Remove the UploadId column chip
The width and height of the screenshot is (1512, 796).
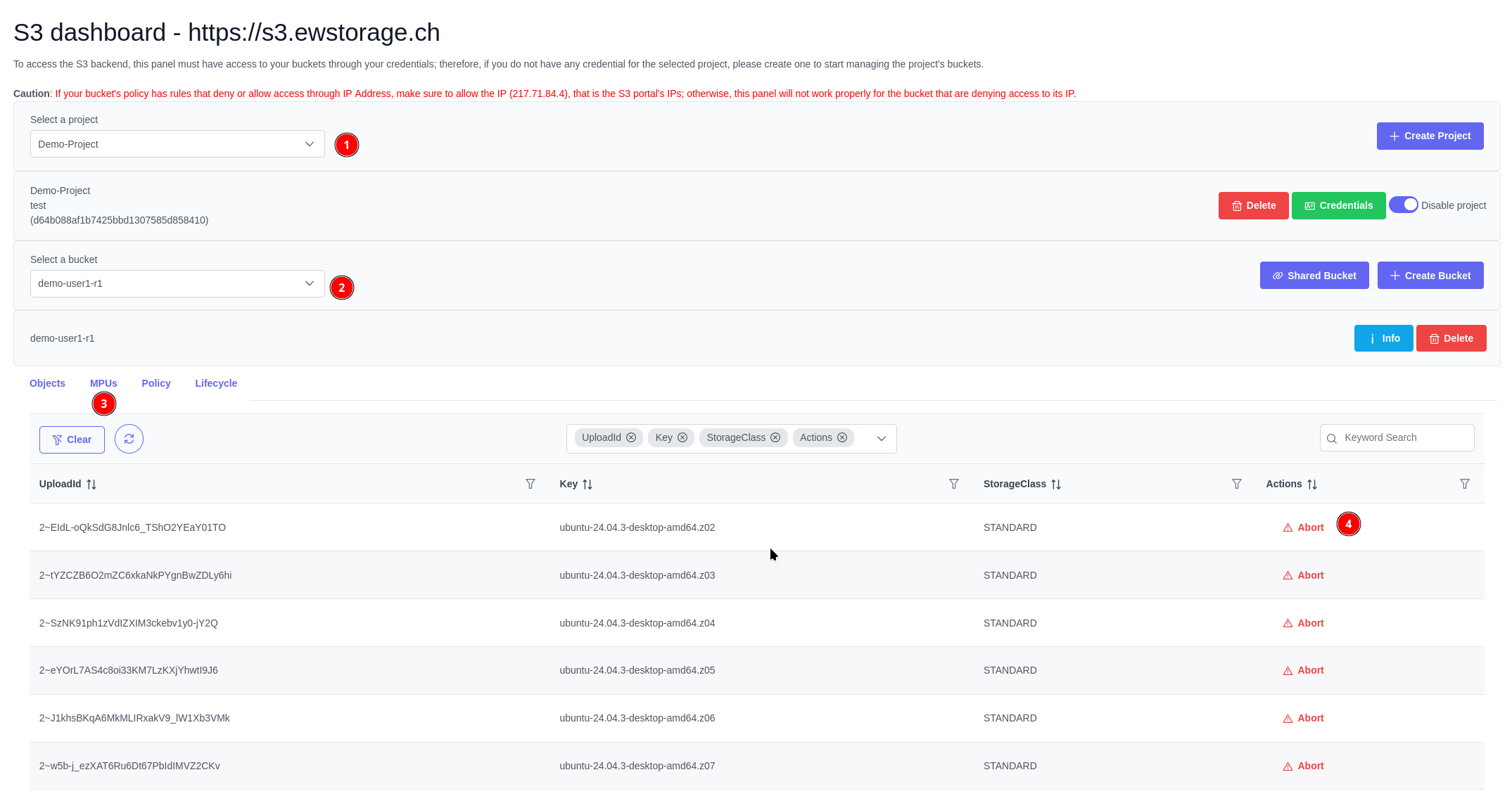point(631,437)
